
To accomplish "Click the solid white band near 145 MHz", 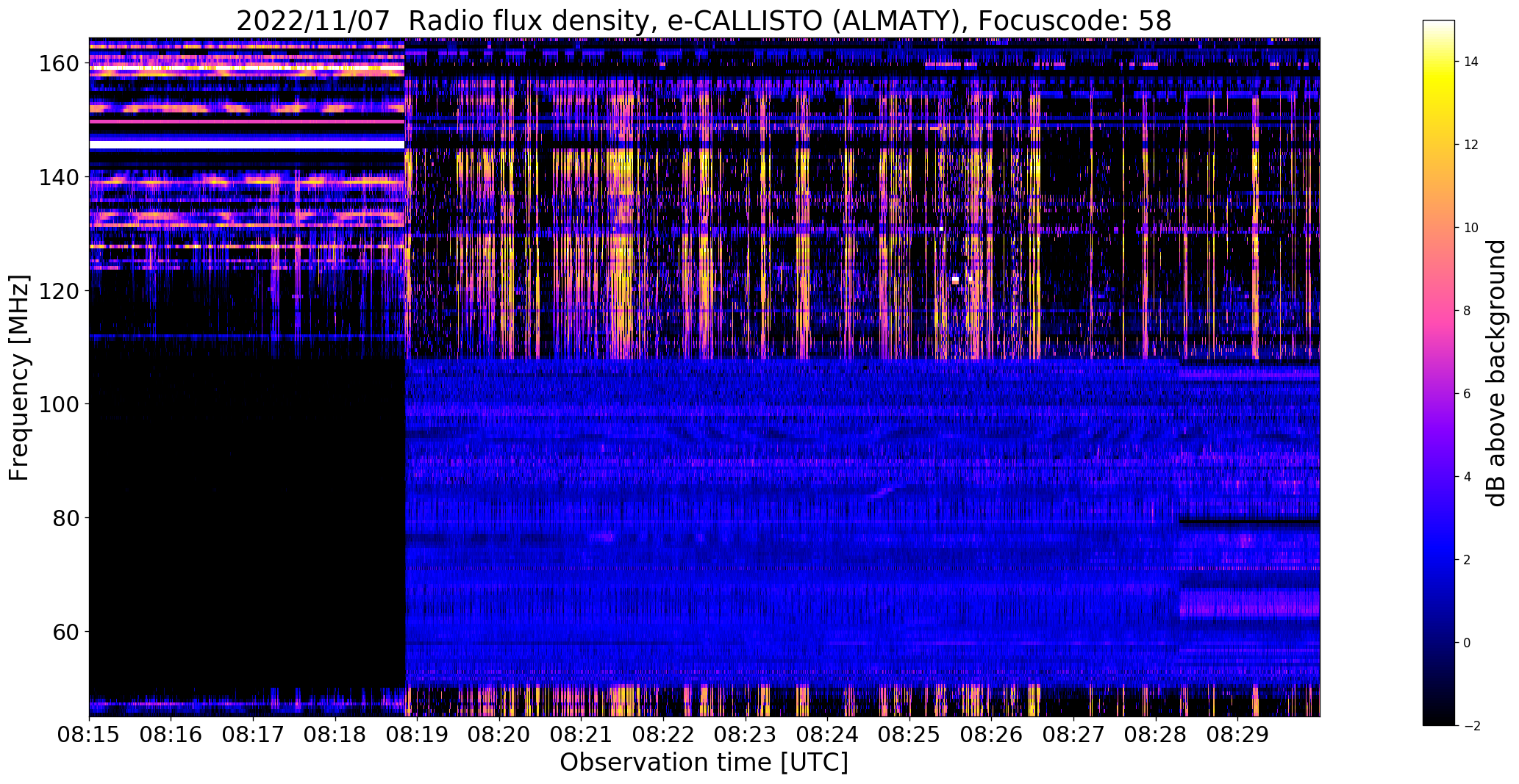I will click(247, 145).
